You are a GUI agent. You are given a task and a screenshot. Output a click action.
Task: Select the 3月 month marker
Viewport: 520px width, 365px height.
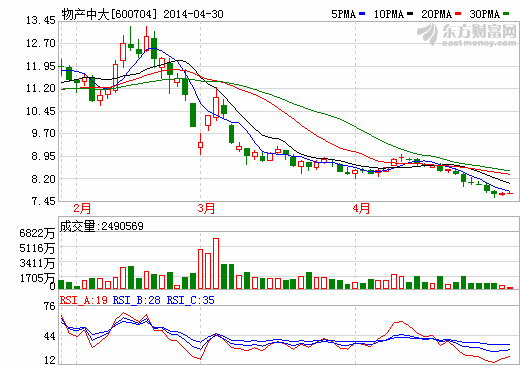pos(206,209)
